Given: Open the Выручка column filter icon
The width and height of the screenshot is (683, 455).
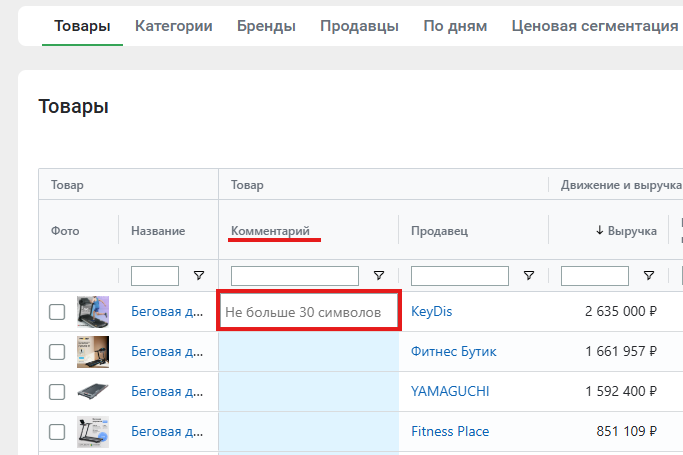Looking at the screenshot, I should (649, 275).
